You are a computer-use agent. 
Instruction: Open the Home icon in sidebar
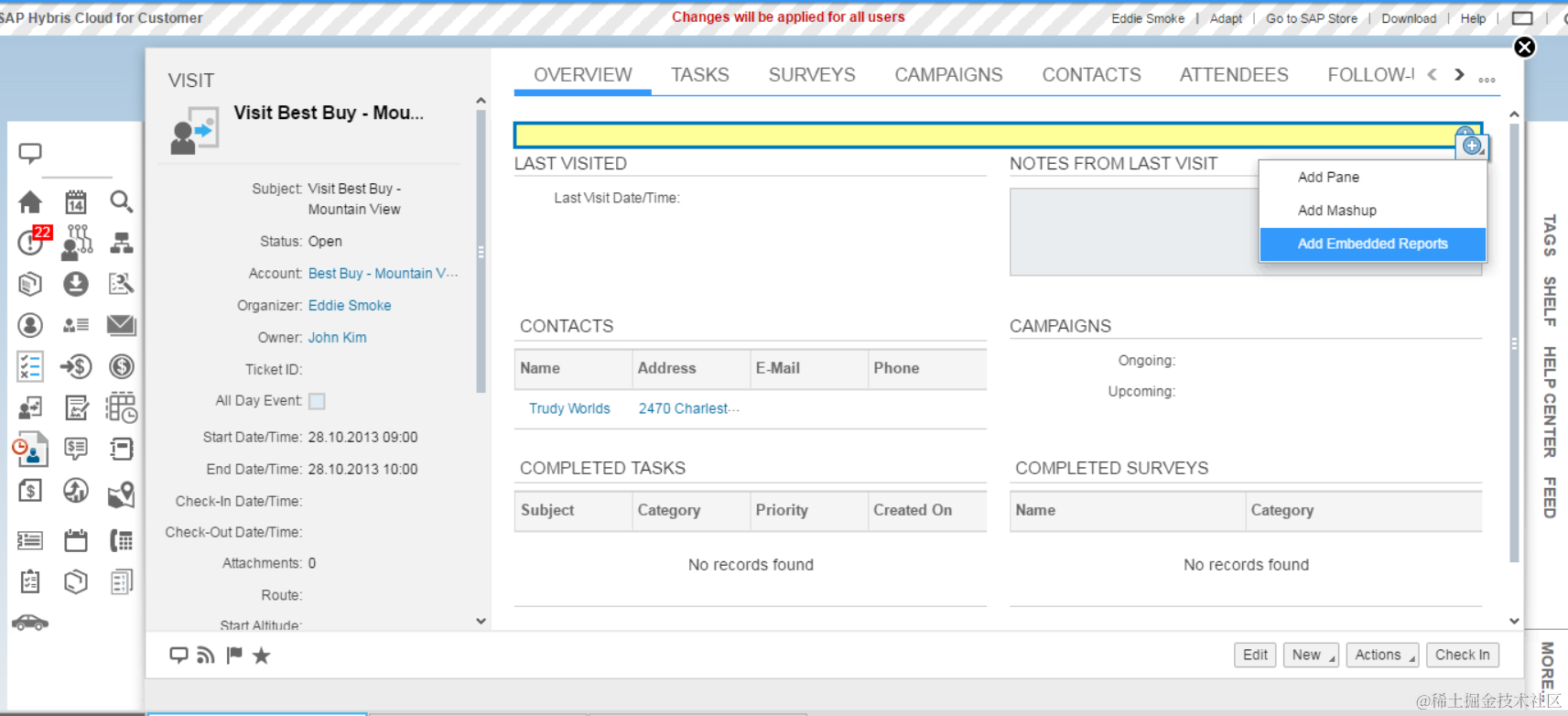pos(30,202)
